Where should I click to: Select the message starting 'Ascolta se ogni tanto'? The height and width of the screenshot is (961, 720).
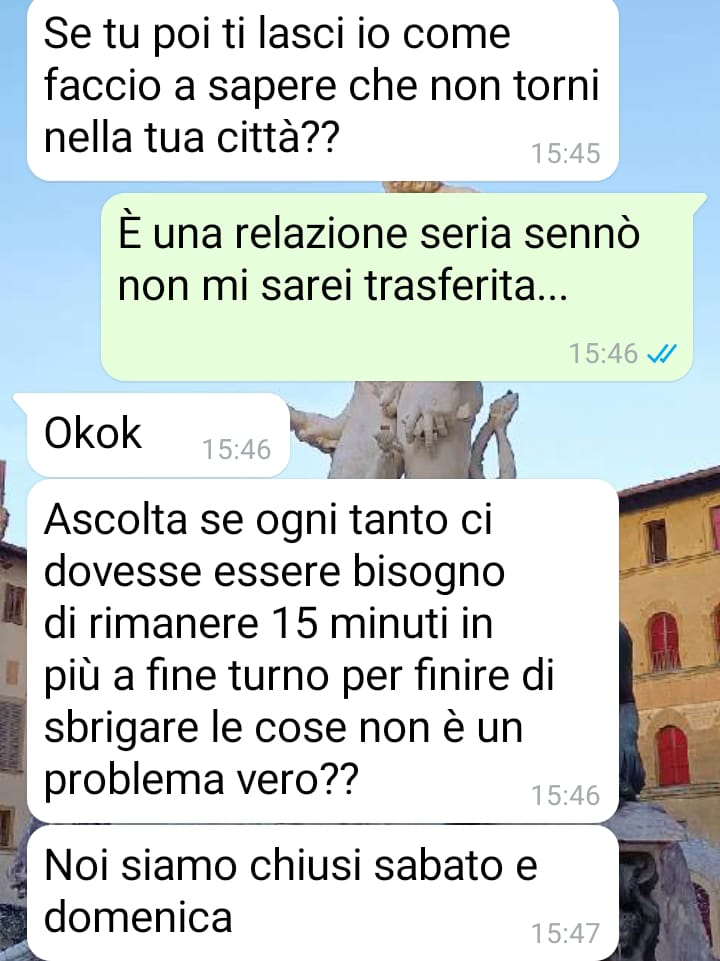pos(323,651)
